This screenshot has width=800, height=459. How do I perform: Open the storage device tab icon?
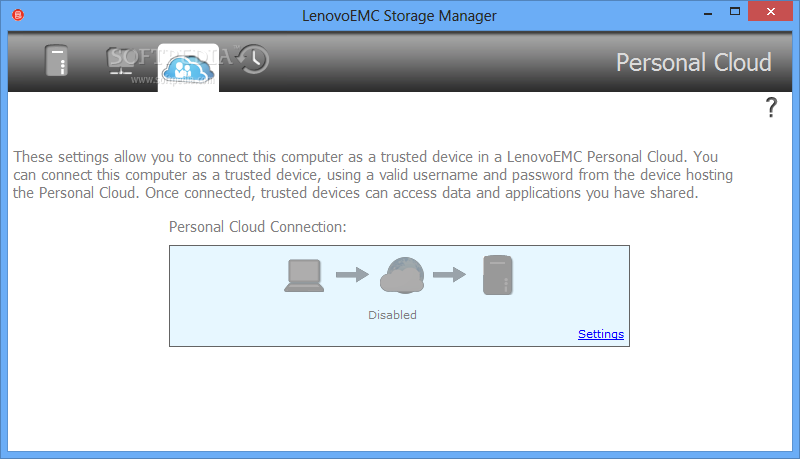[57, 61]
